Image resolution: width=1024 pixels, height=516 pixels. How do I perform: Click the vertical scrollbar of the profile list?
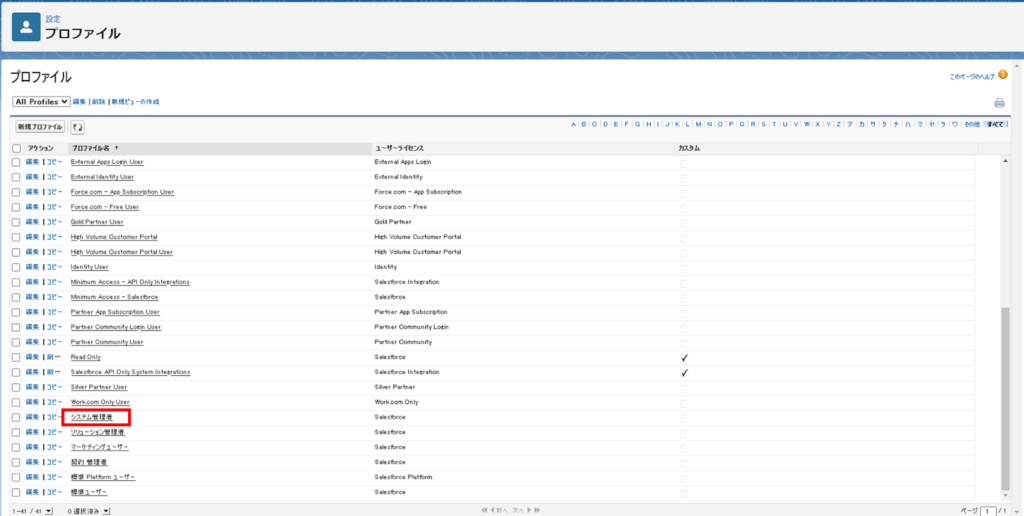pos(1005,400)
